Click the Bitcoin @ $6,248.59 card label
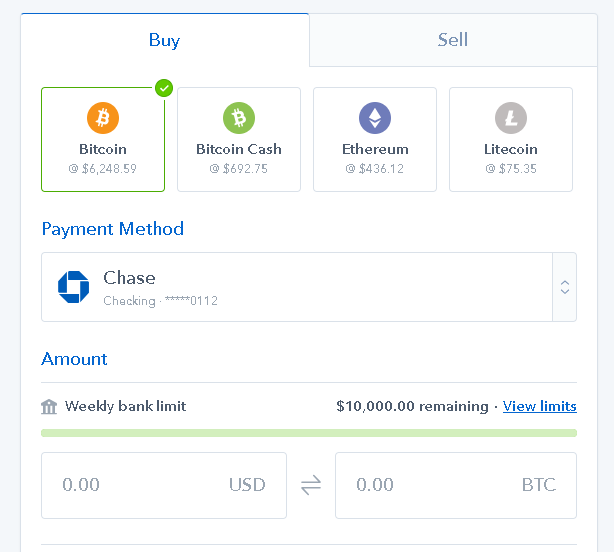Image resolution: width=614 pixels, height=552 pixels. tap(103, 159)
